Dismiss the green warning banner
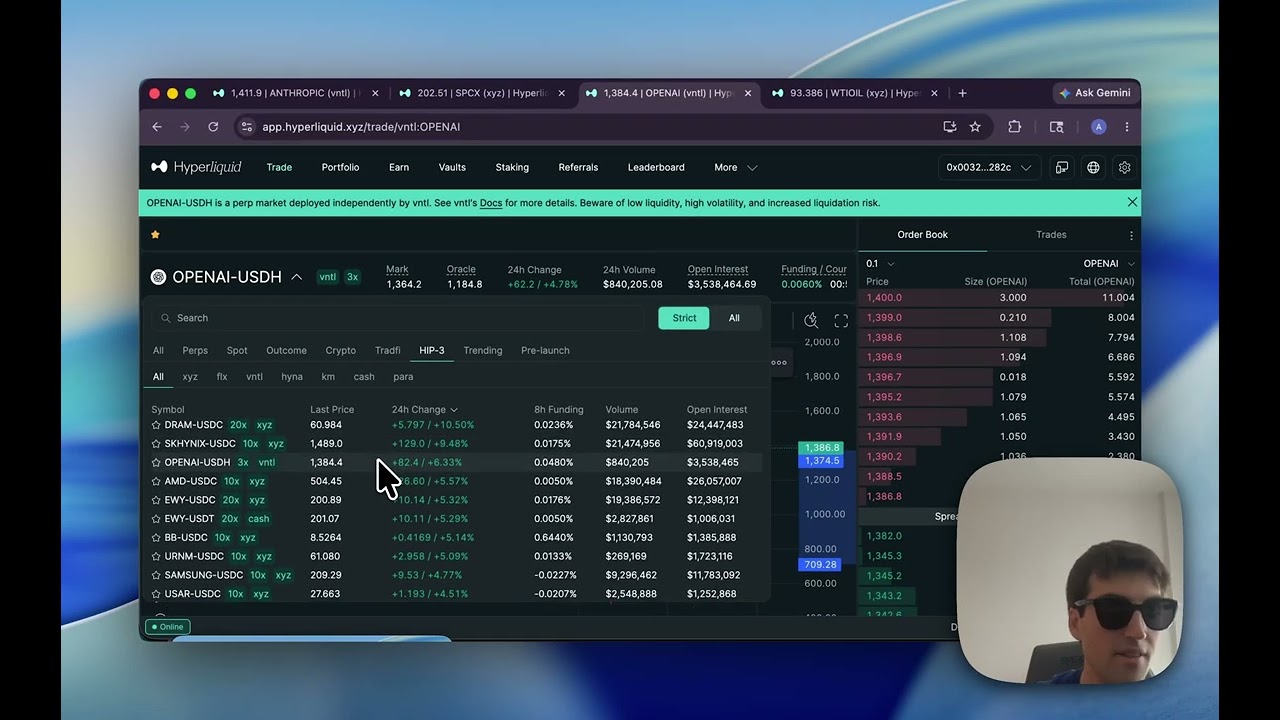1280x720 pixels. click(1132, 202)
